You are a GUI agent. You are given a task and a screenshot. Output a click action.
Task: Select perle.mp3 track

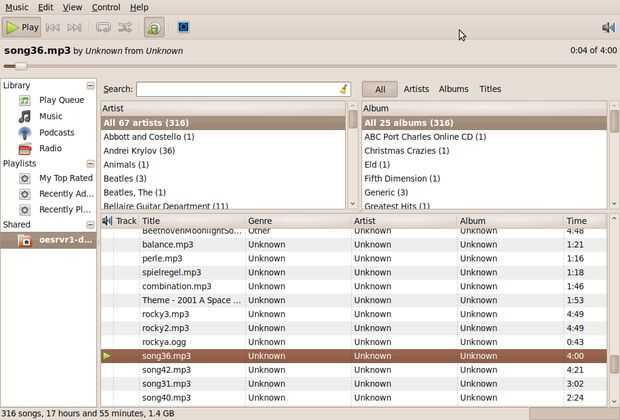pyautogui.click(x=354, y=259)
